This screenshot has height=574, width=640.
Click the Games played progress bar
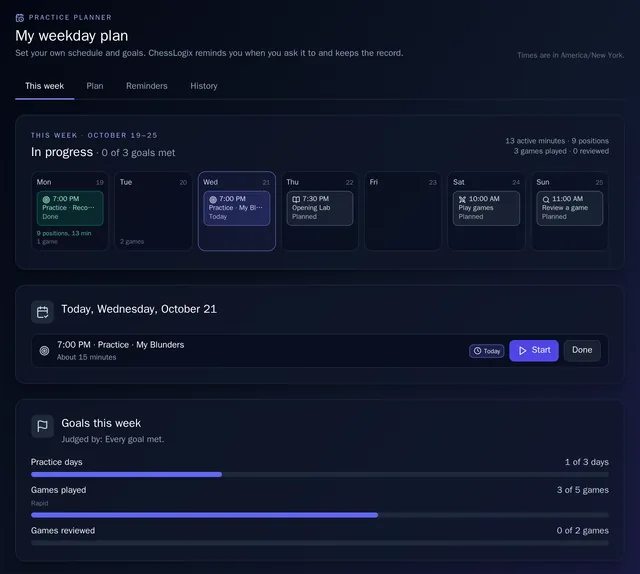(x=320, y=515)
